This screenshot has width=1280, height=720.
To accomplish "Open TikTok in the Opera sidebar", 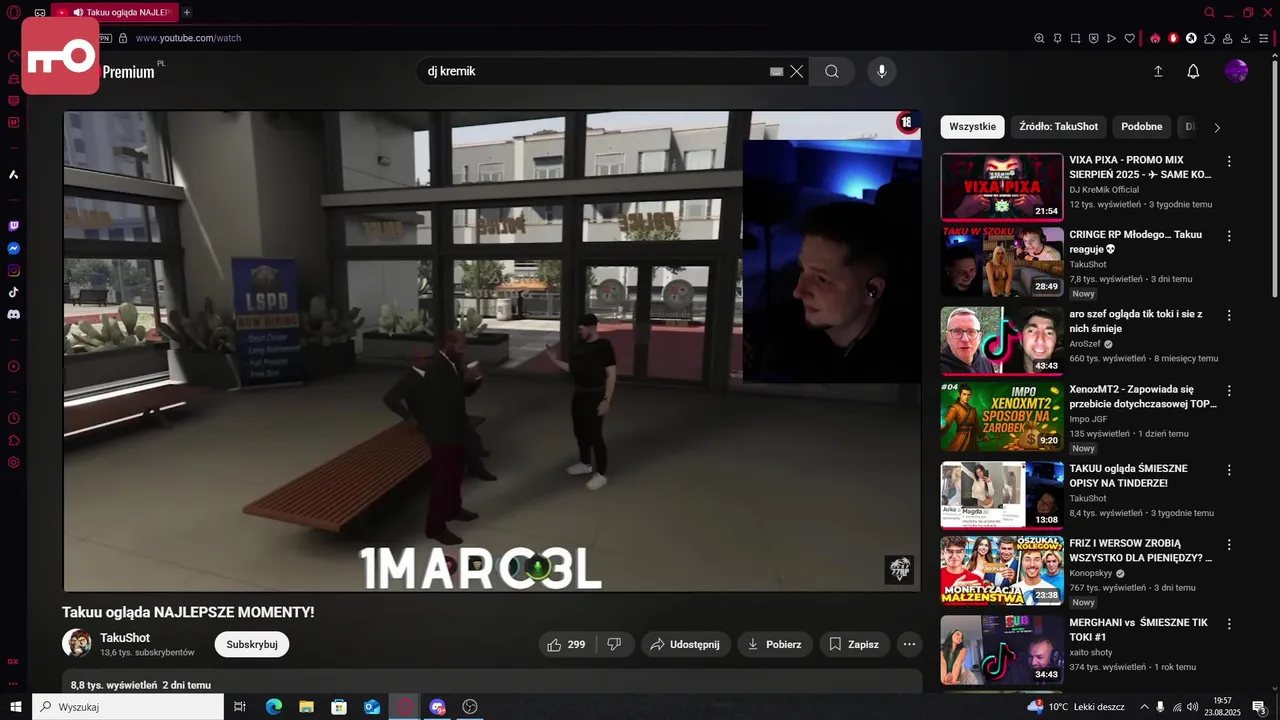I will coord(14,292).
